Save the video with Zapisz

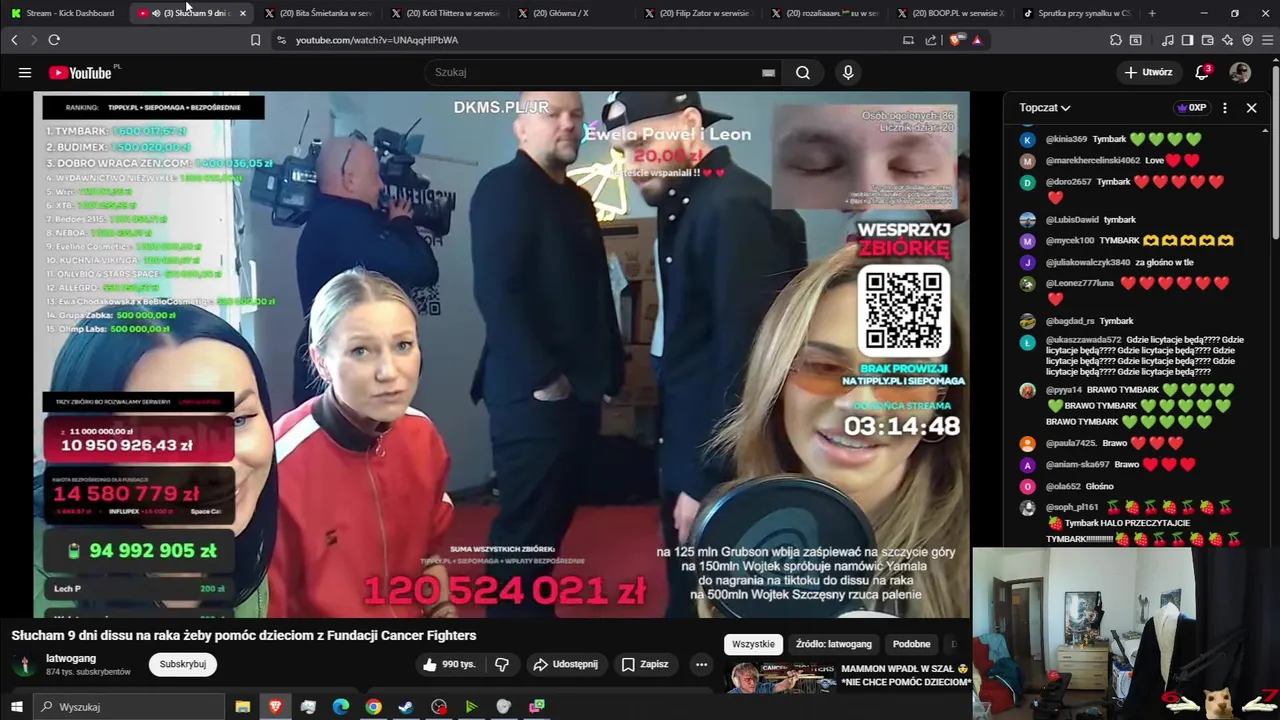pos(644,664)
